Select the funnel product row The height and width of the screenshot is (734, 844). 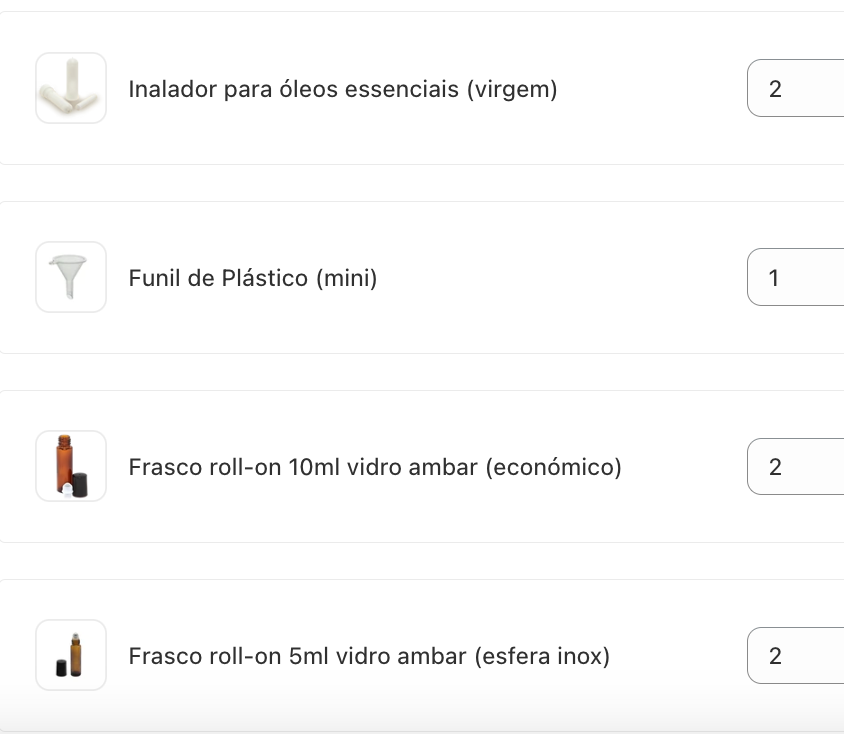[x=400, y=277]
